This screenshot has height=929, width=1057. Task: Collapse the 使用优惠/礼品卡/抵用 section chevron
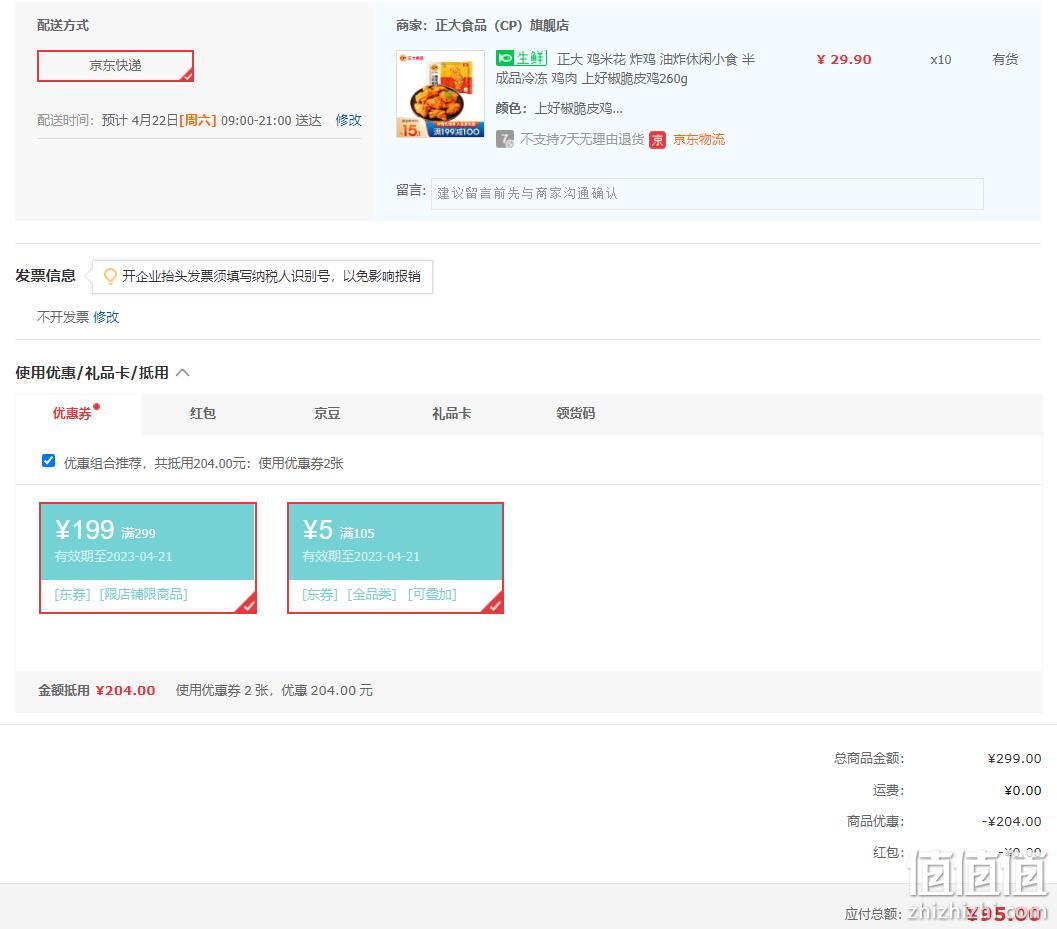183,372
